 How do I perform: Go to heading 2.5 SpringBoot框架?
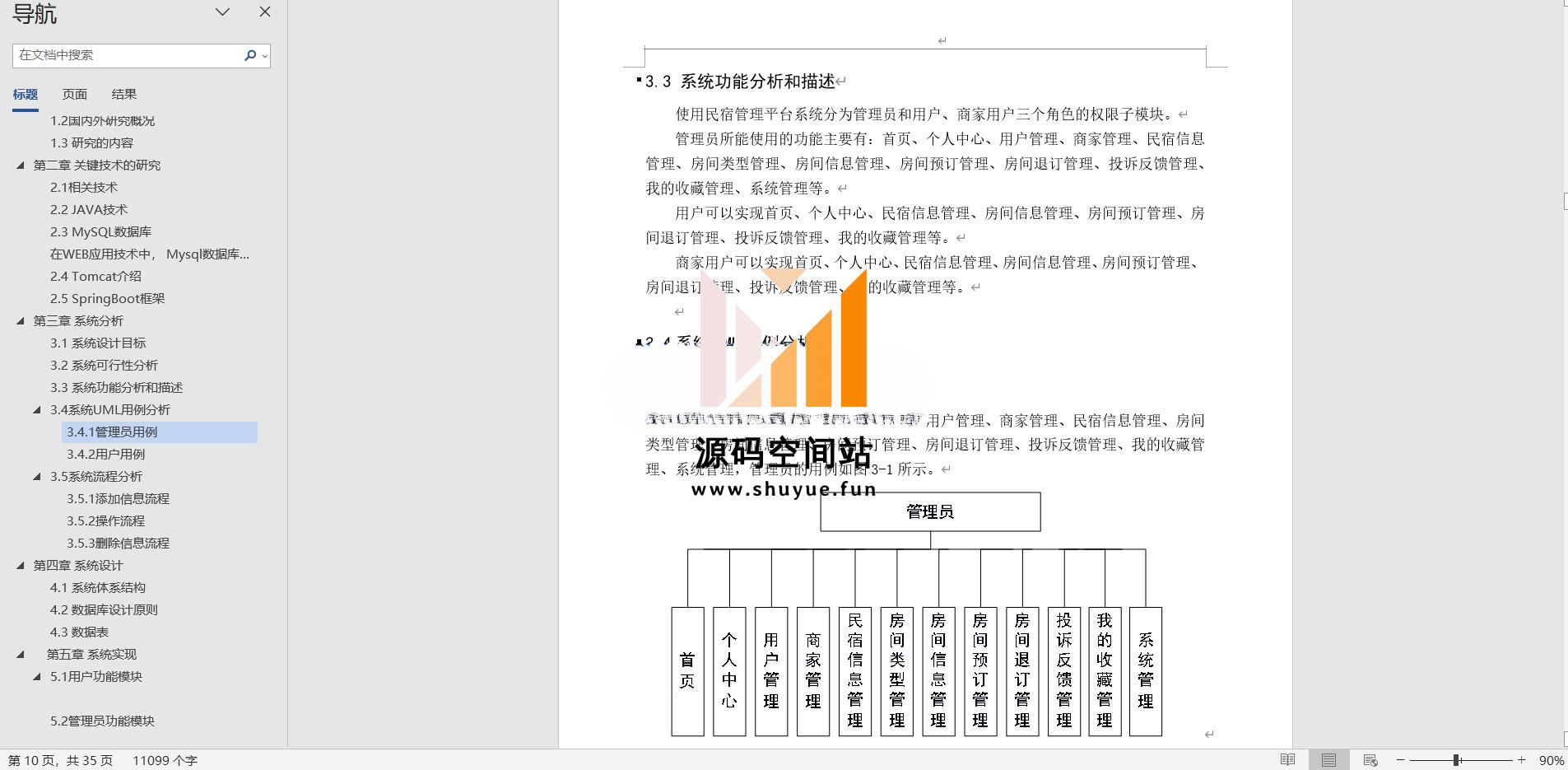pos(107,298)
